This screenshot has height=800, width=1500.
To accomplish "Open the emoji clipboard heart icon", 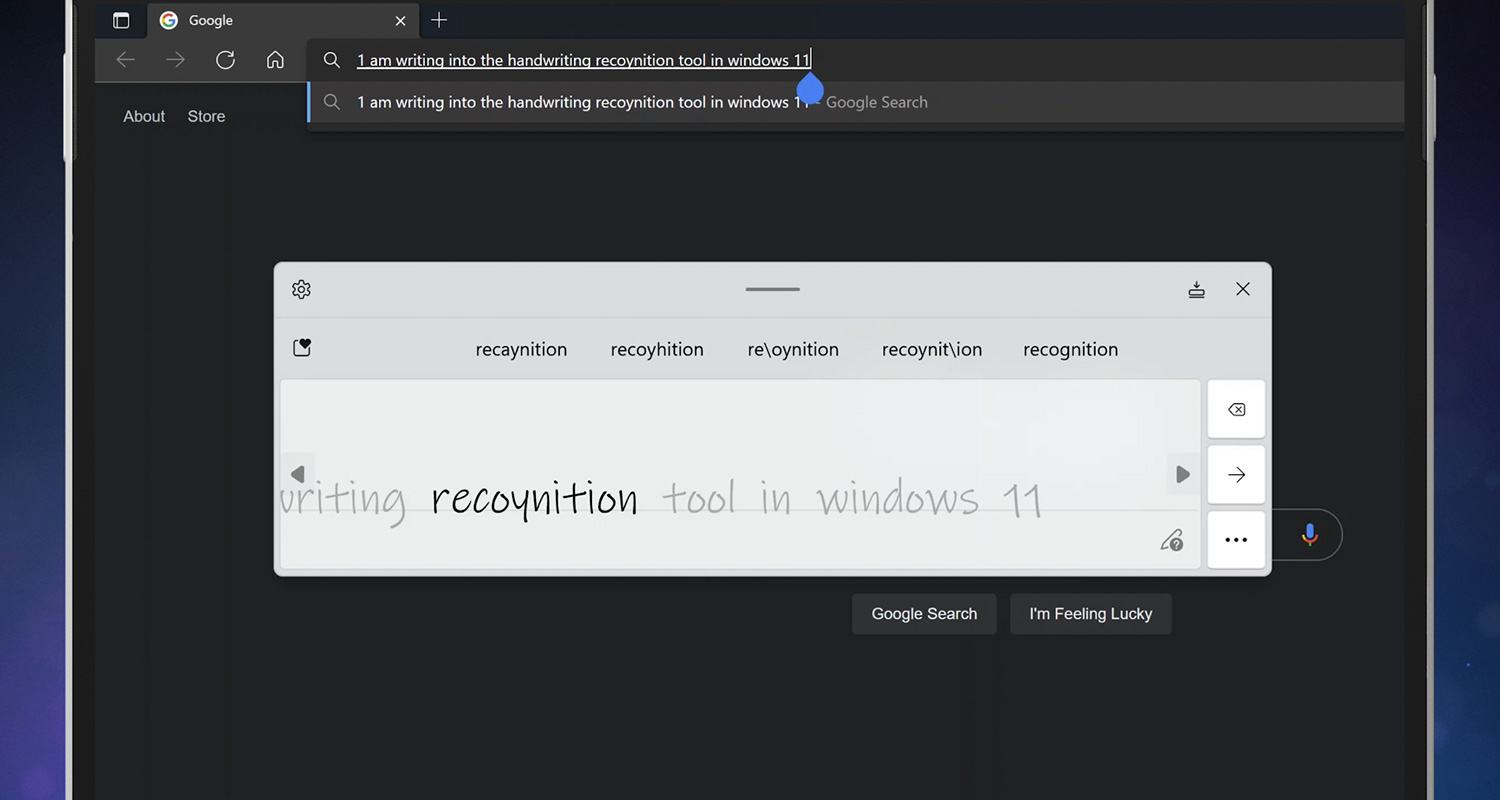I will 301,348.
